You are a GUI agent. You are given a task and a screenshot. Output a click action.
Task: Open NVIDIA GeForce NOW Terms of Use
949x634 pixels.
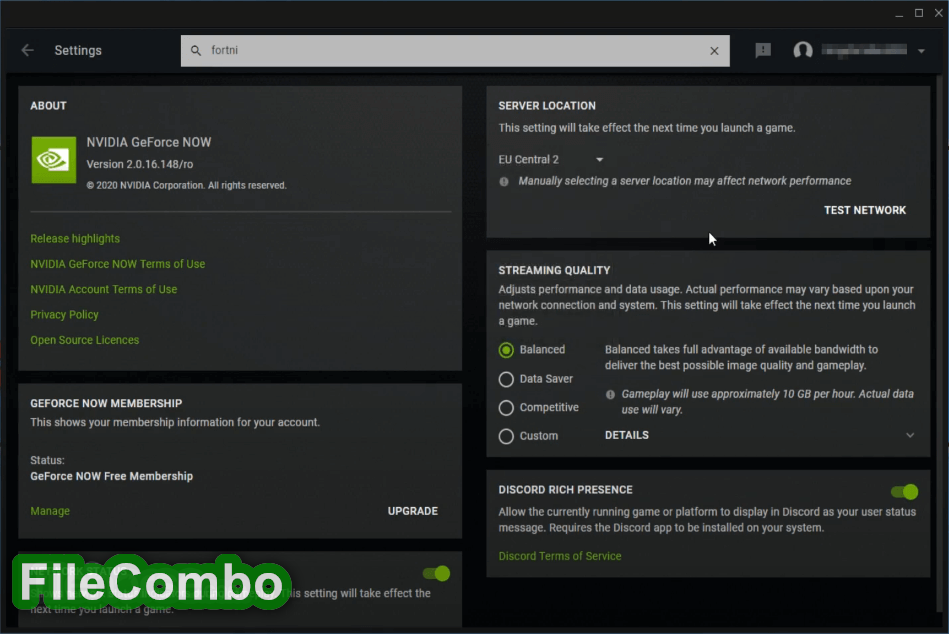click(x=117, y=264)
